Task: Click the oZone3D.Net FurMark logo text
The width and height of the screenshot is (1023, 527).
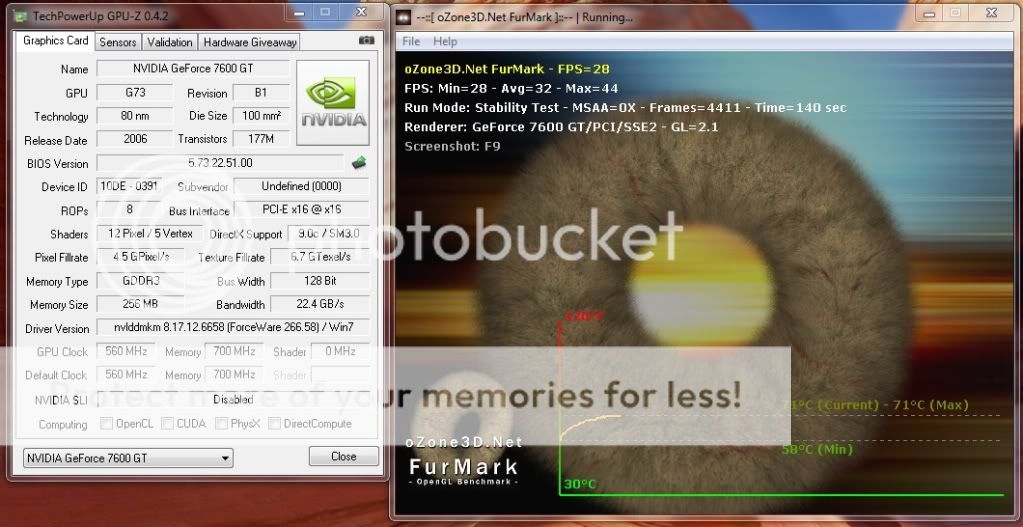Action: (x=463, y=462)
